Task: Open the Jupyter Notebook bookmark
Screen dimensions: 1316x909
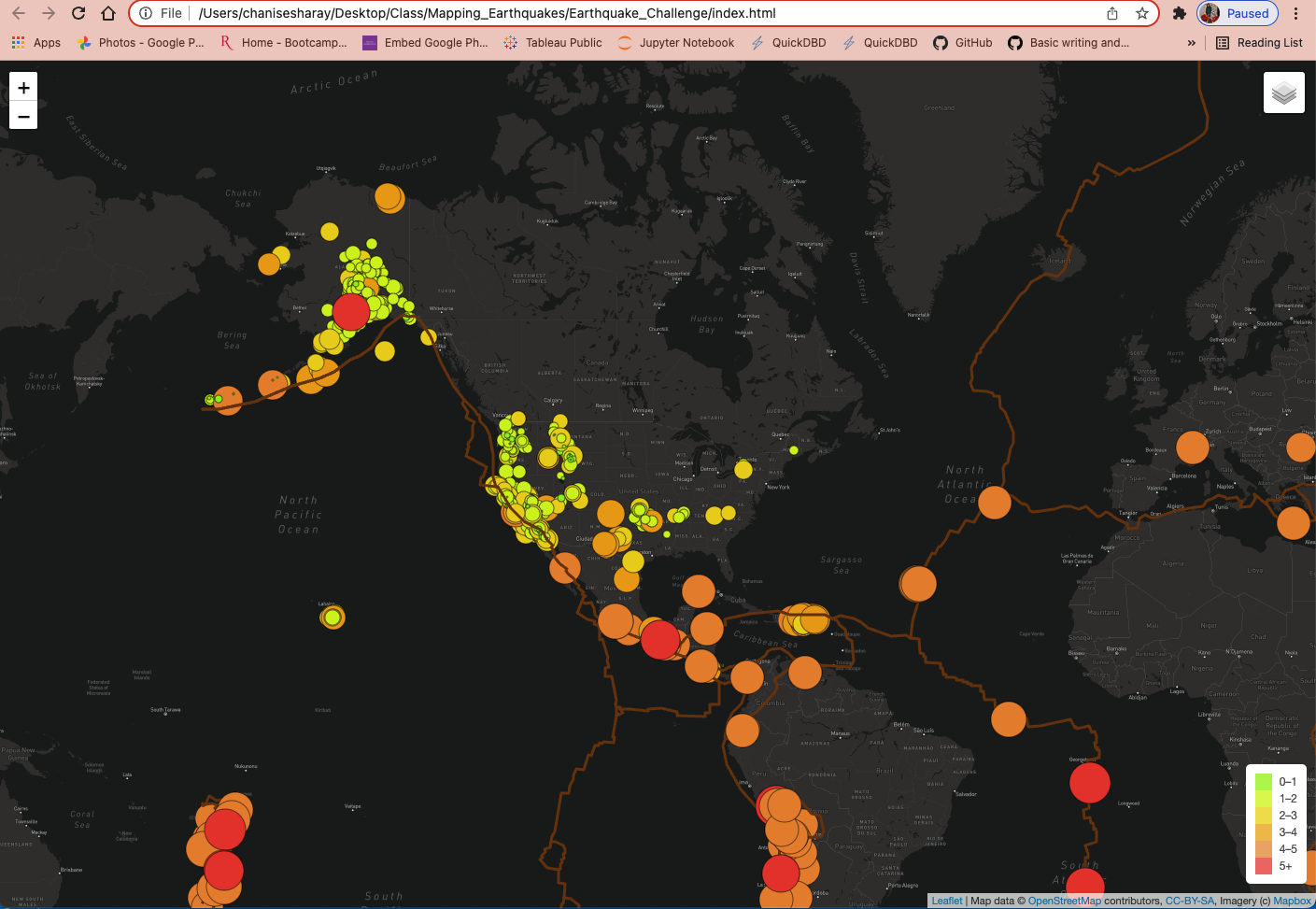Action: (676, 42)
